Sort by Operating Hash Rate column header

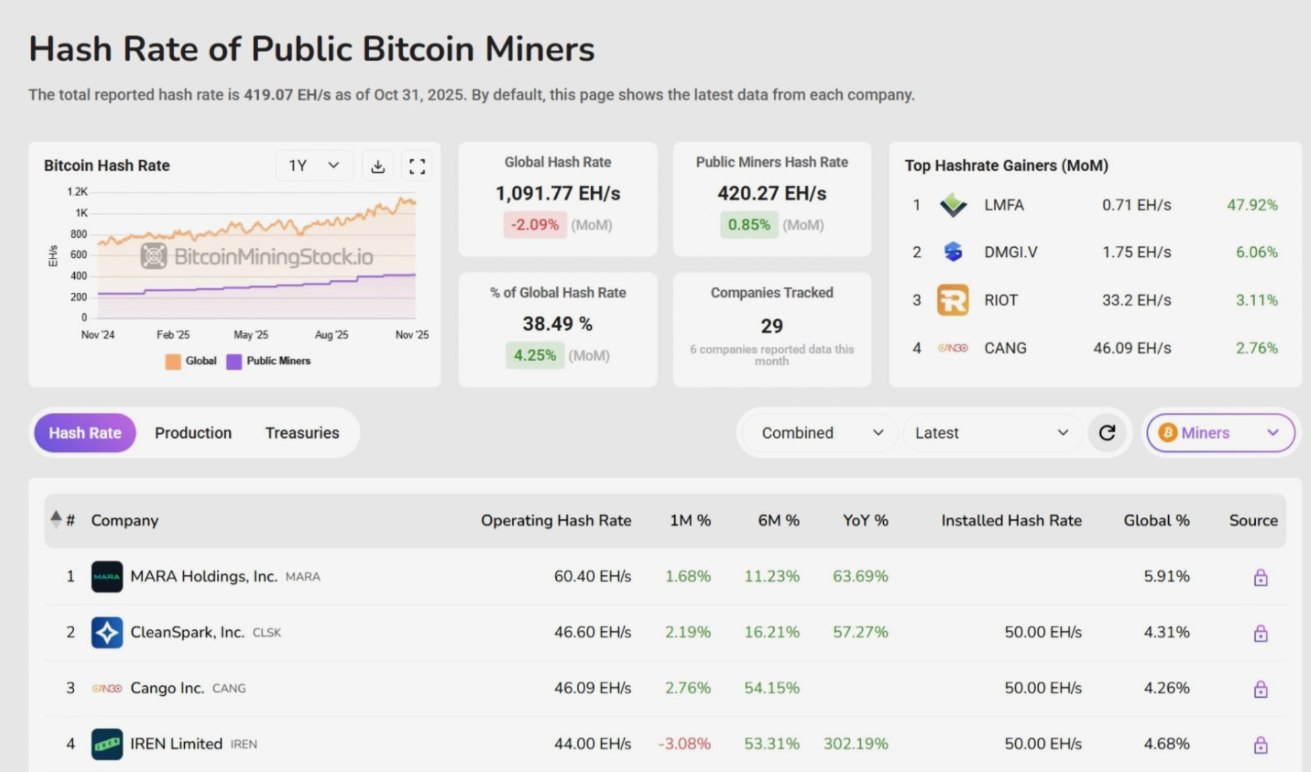click(x=556, y=520)
